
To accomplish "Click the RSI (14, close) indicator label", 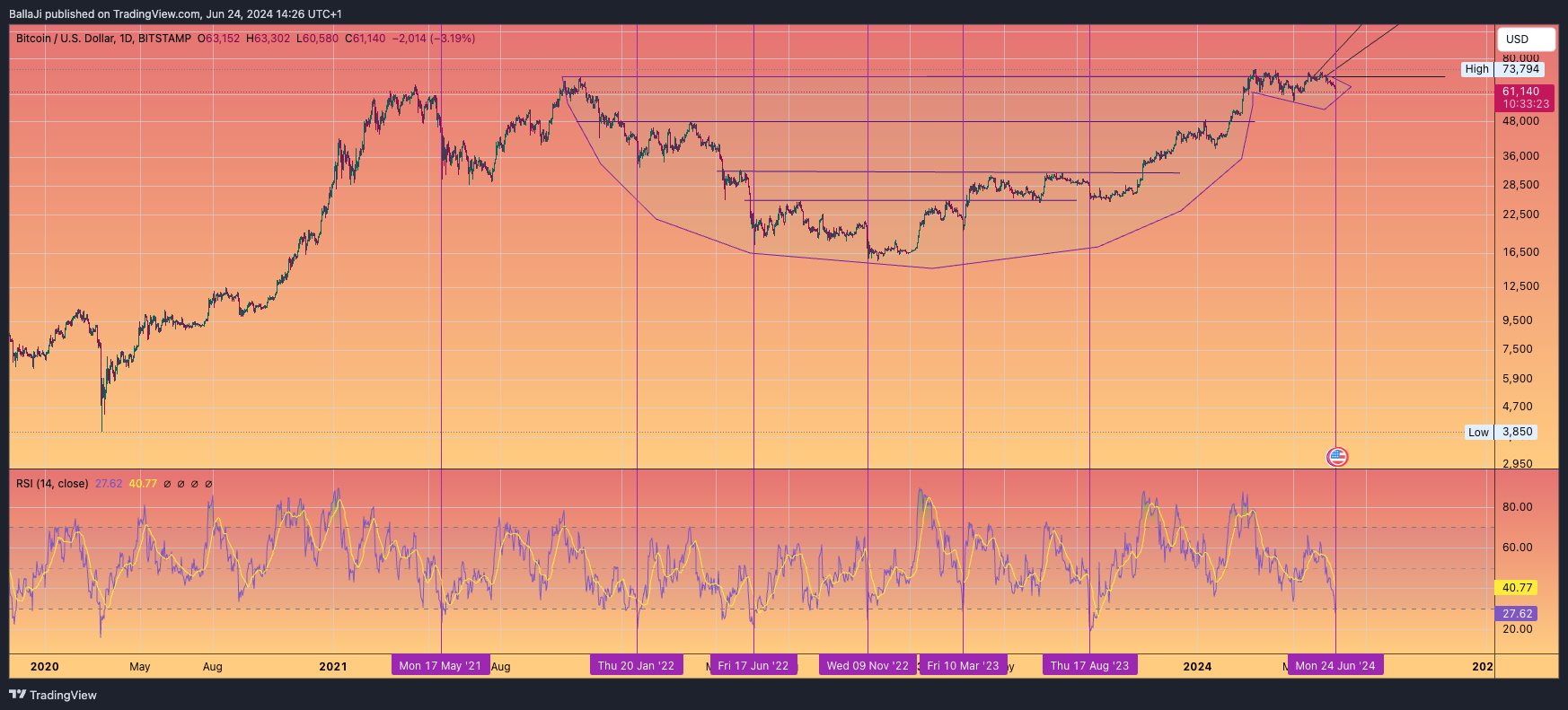I will [52, 484].
